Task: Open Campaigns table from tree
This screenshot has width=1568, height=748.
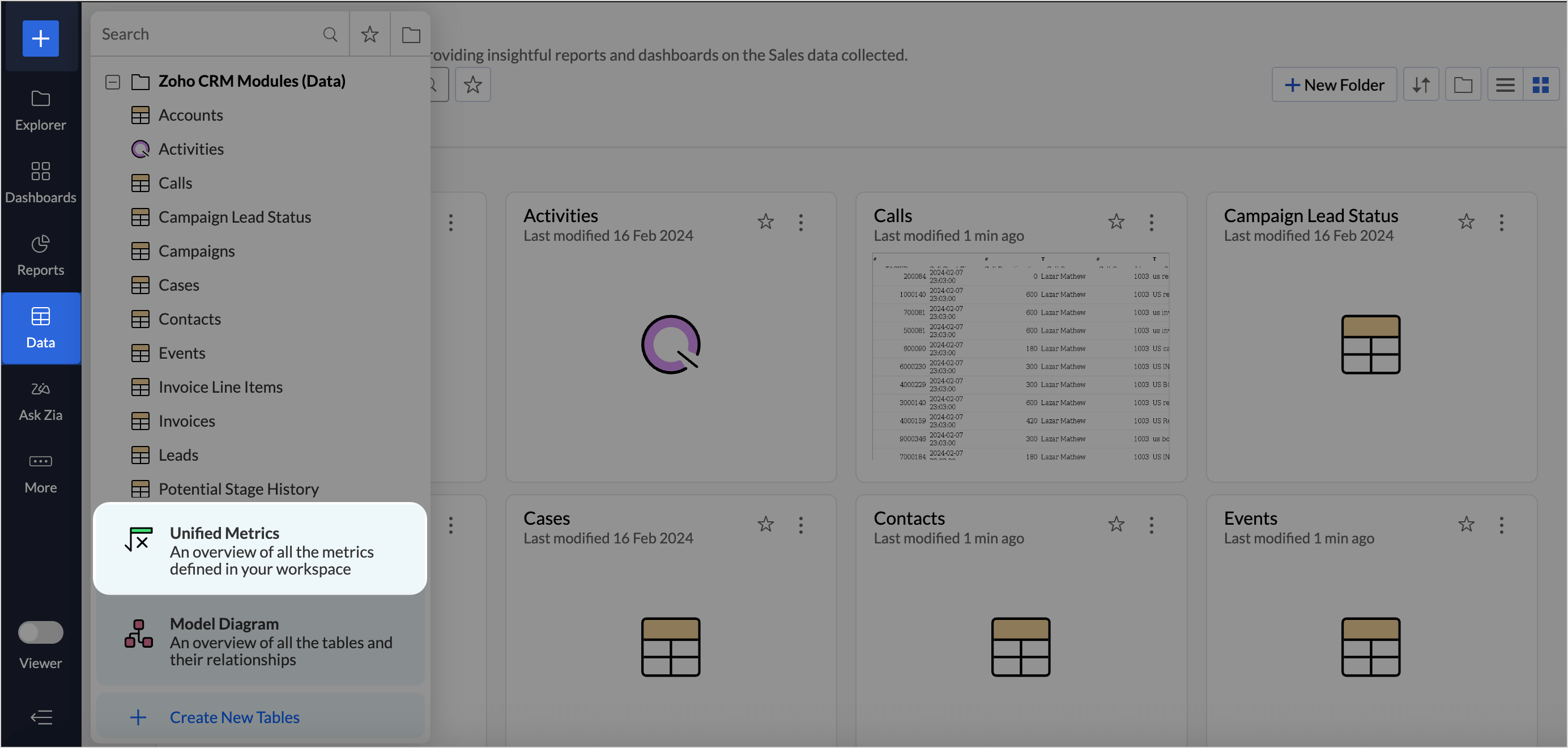Action: pos(196,251)
